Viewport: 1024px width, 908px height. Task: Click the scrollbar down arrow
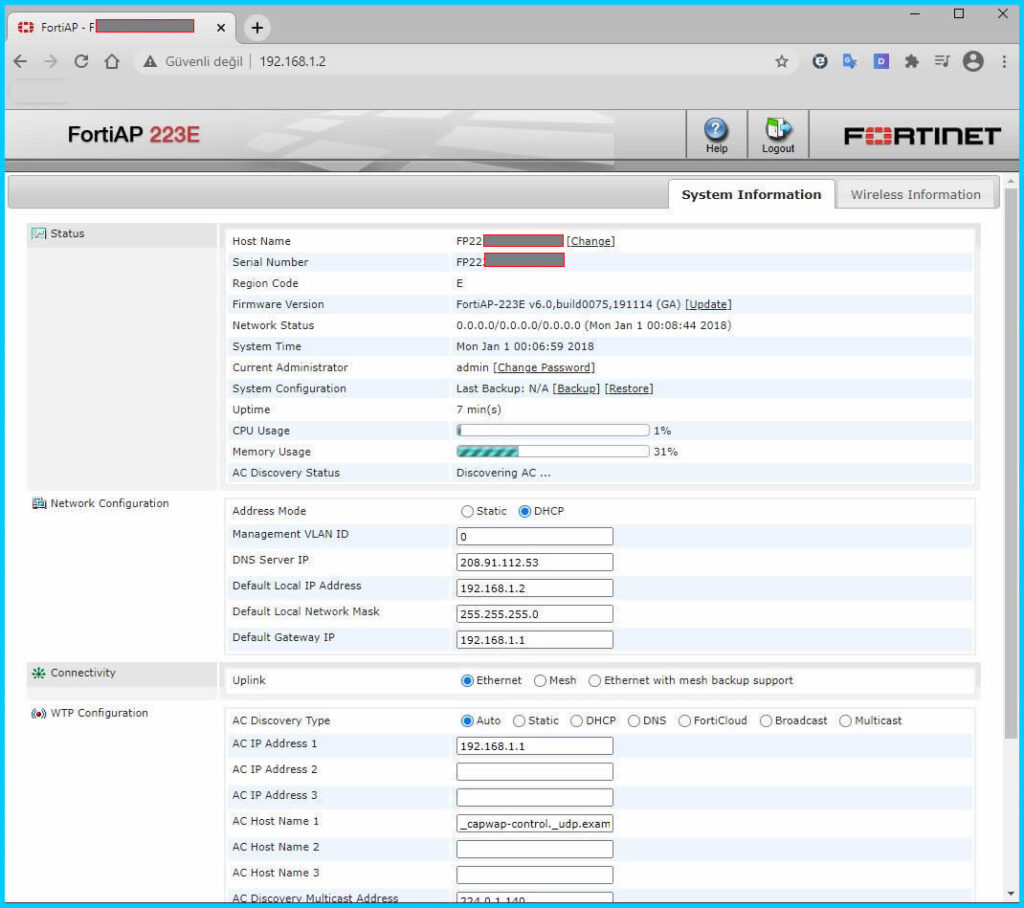pos(1010,893)
